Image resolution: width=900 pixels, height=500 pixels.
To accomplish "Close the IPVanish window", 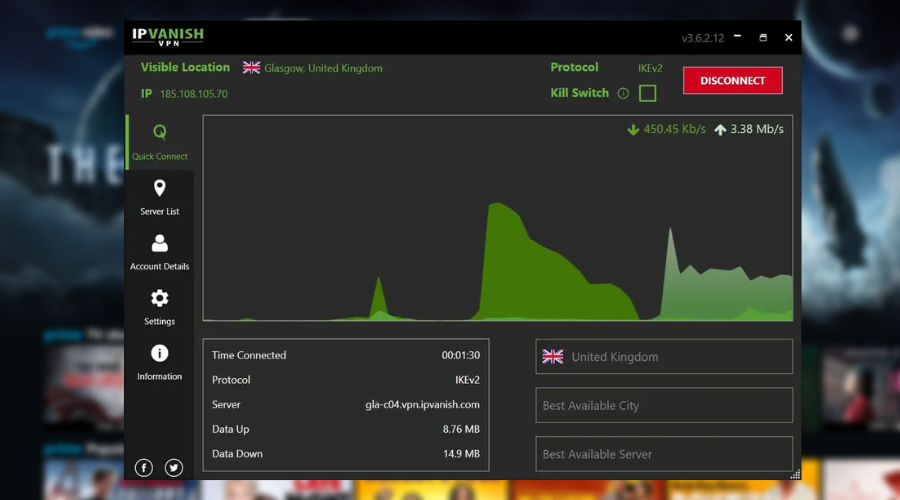I will 789,37.
